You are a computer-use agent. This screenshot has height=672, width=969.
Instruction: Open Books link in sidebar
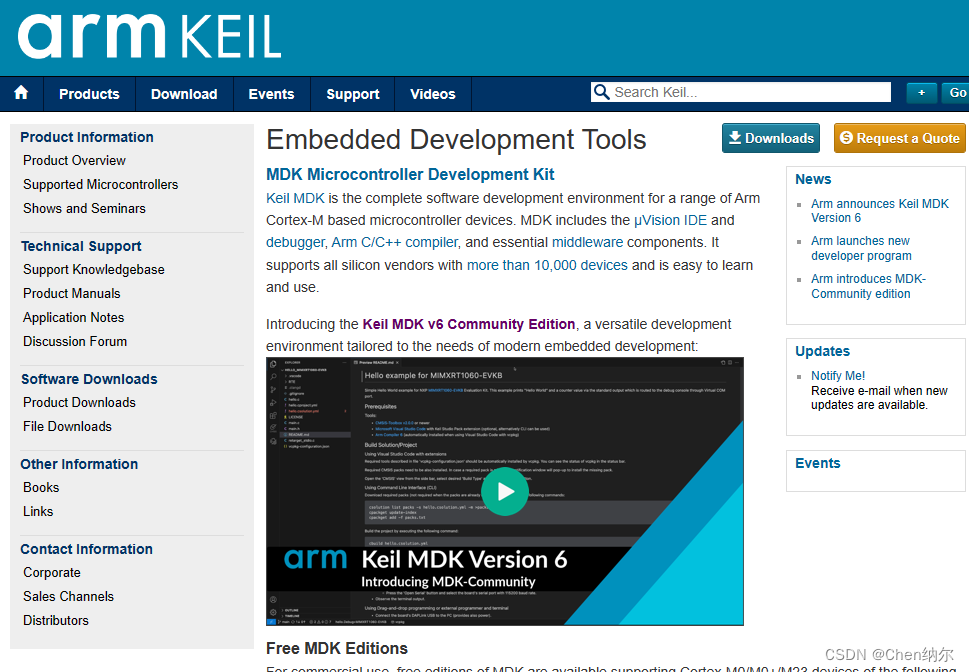click(x=41, y=487)
